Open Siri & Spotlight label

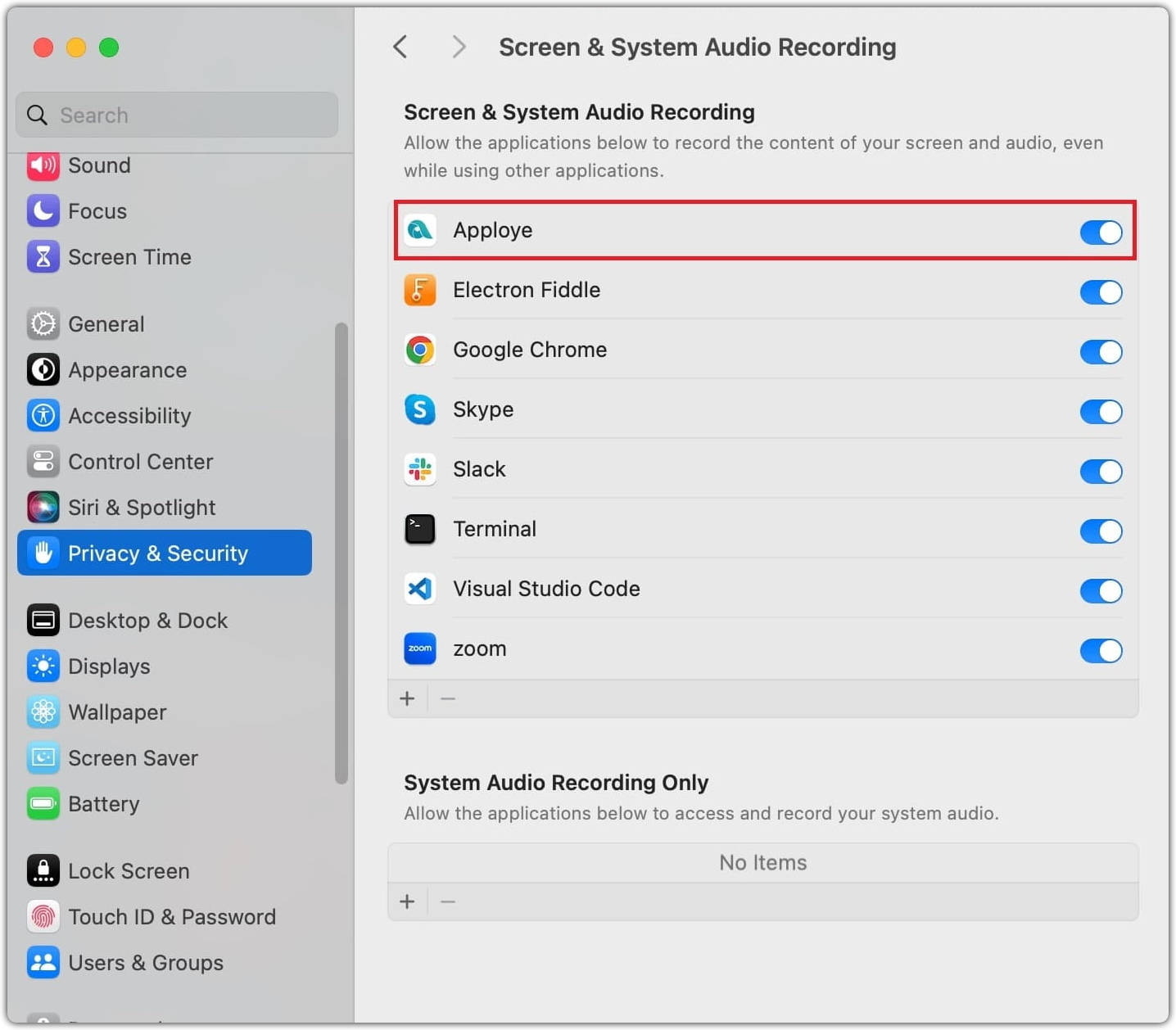click(x=142, y=508)
